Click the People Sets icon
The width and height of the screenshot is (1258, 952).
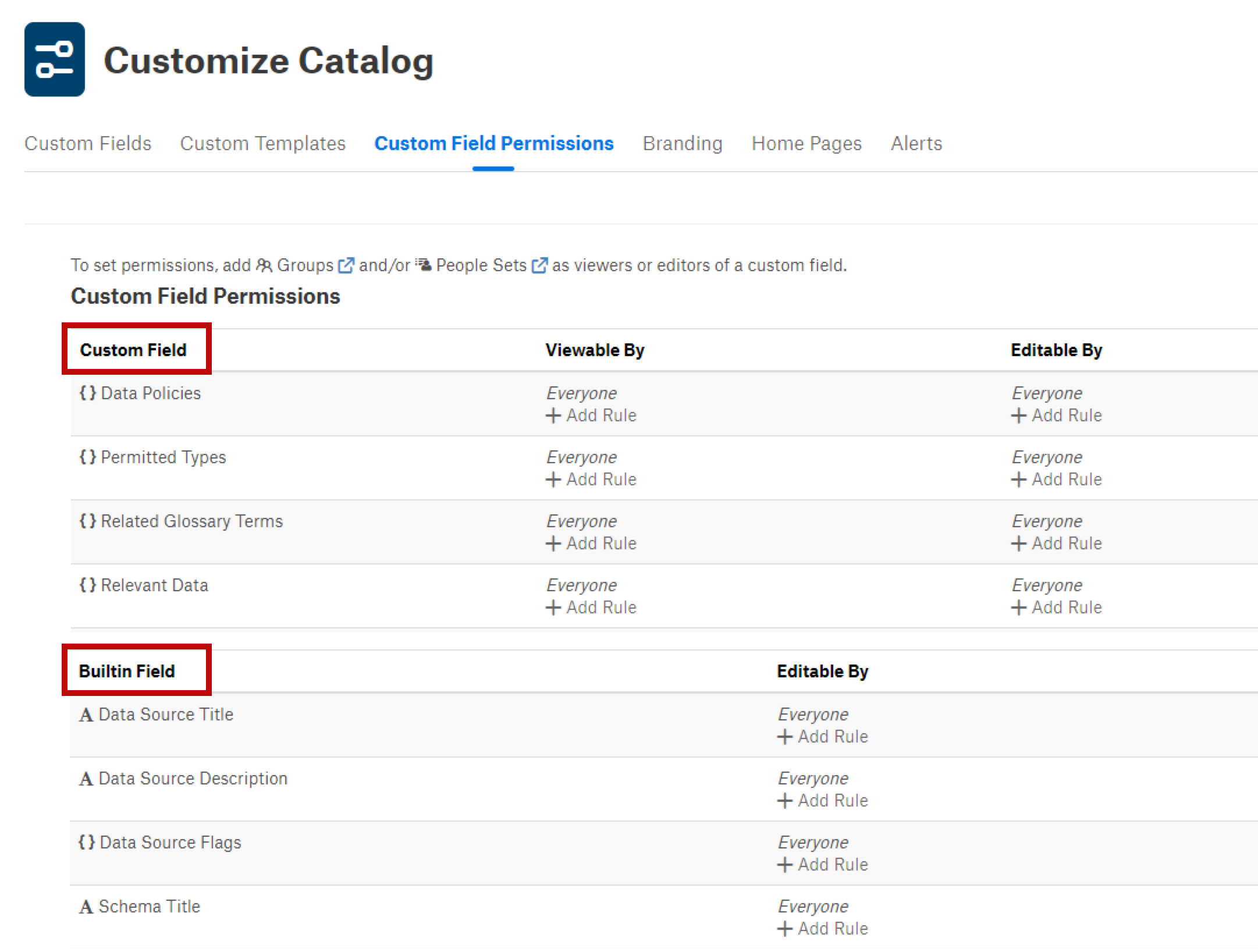click(423, 265)
